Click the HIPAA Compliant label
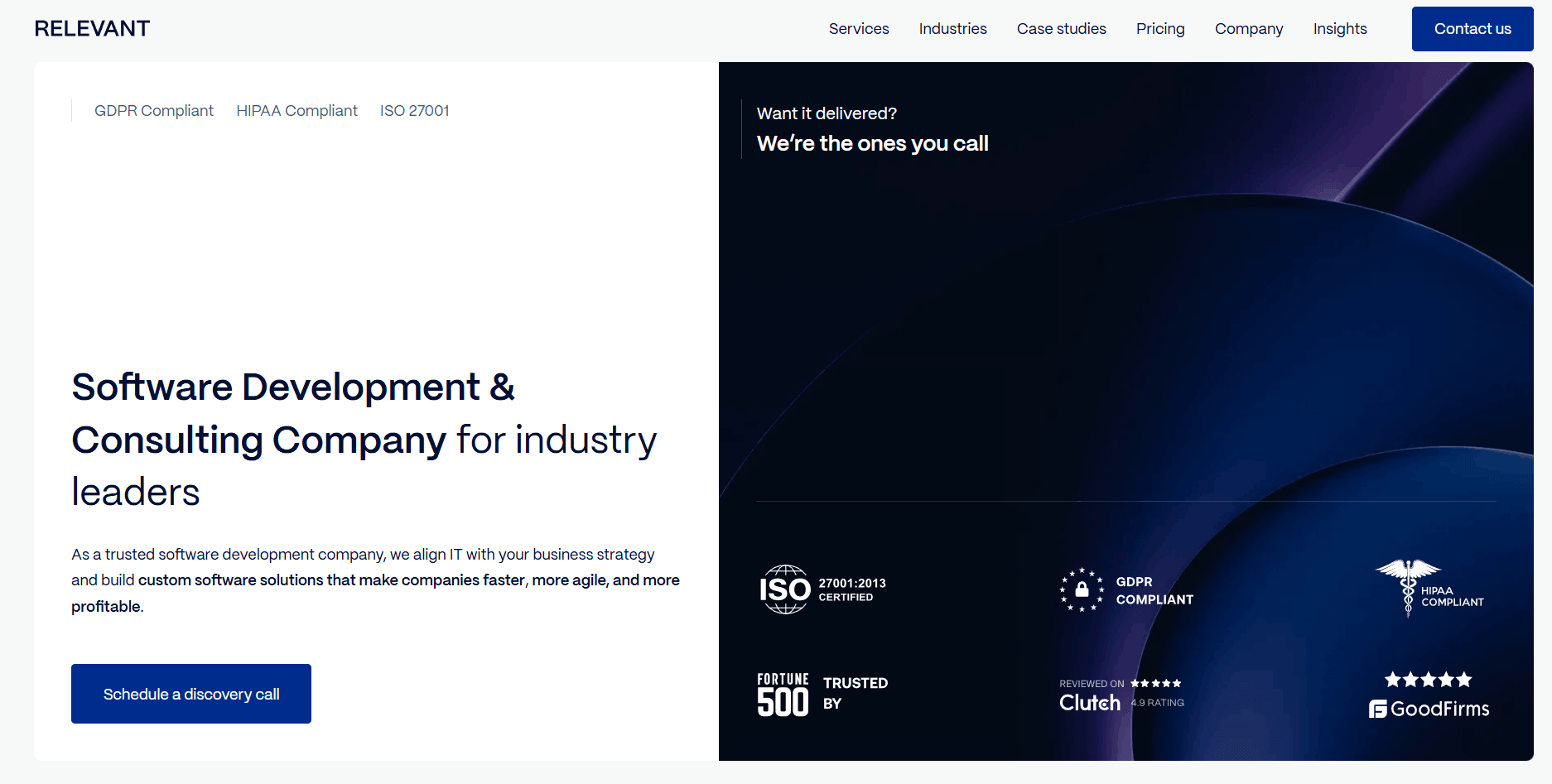Image resolution: width=1552 pixels, height=784 pixels. [x=296, y=111]
